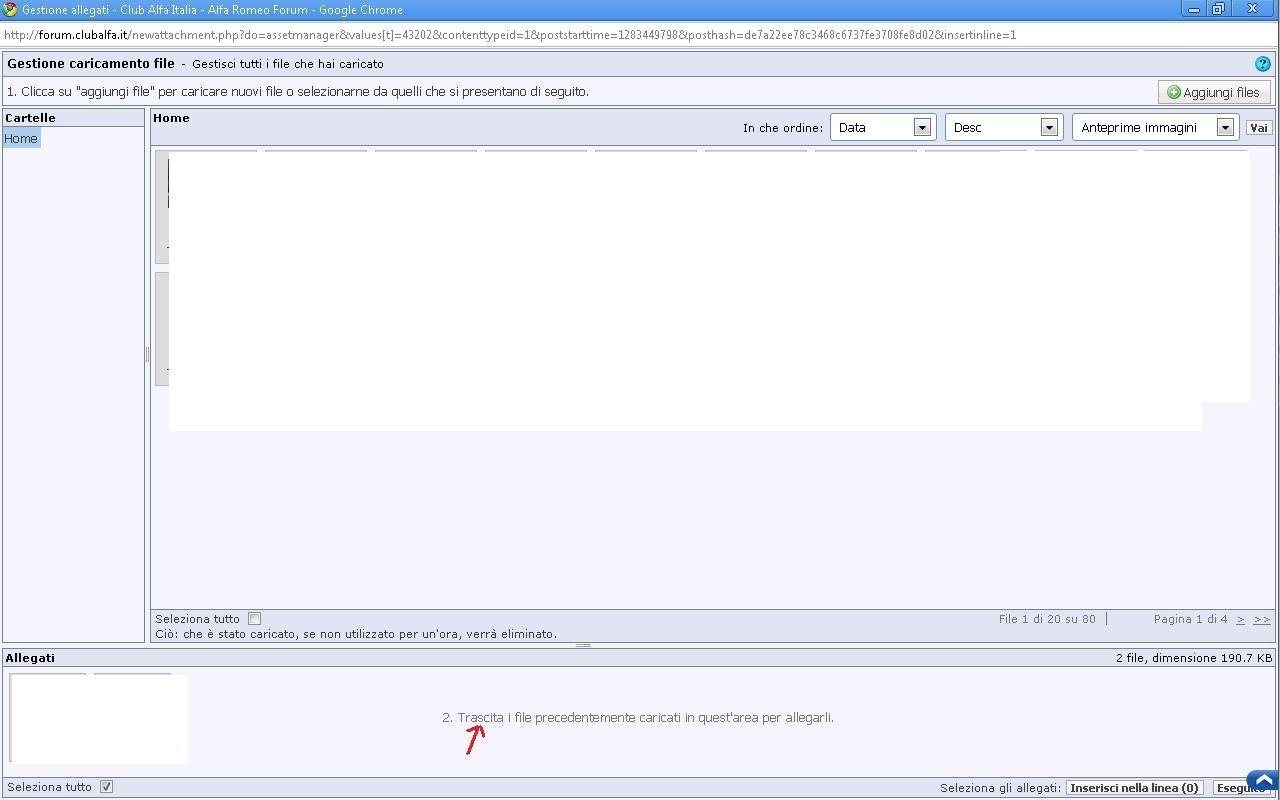Image resolution: width=1280 pixels, height=800 pixels.
Task: Click the Aggiungi files button
Action: point(1214,92)
